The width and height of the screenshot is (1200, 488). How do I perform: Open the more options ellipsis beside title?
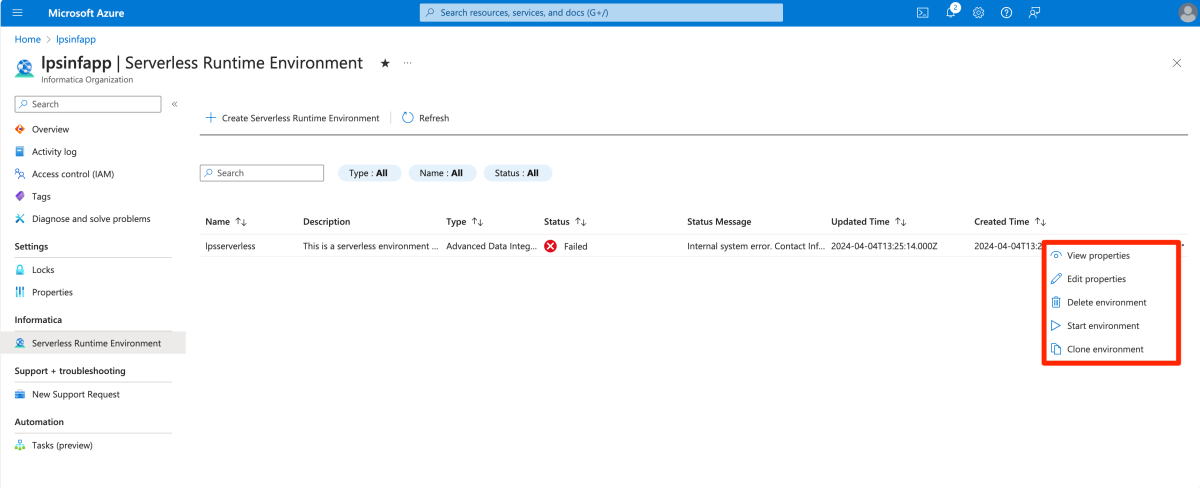[x=408, y=63]
